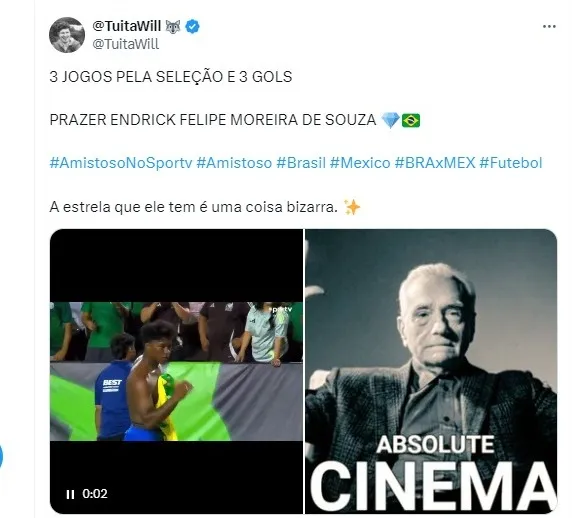Open the #Futebol hashtag
This screenshot has width=572, height=518.
pyautogui.click(x=511, y=163)
